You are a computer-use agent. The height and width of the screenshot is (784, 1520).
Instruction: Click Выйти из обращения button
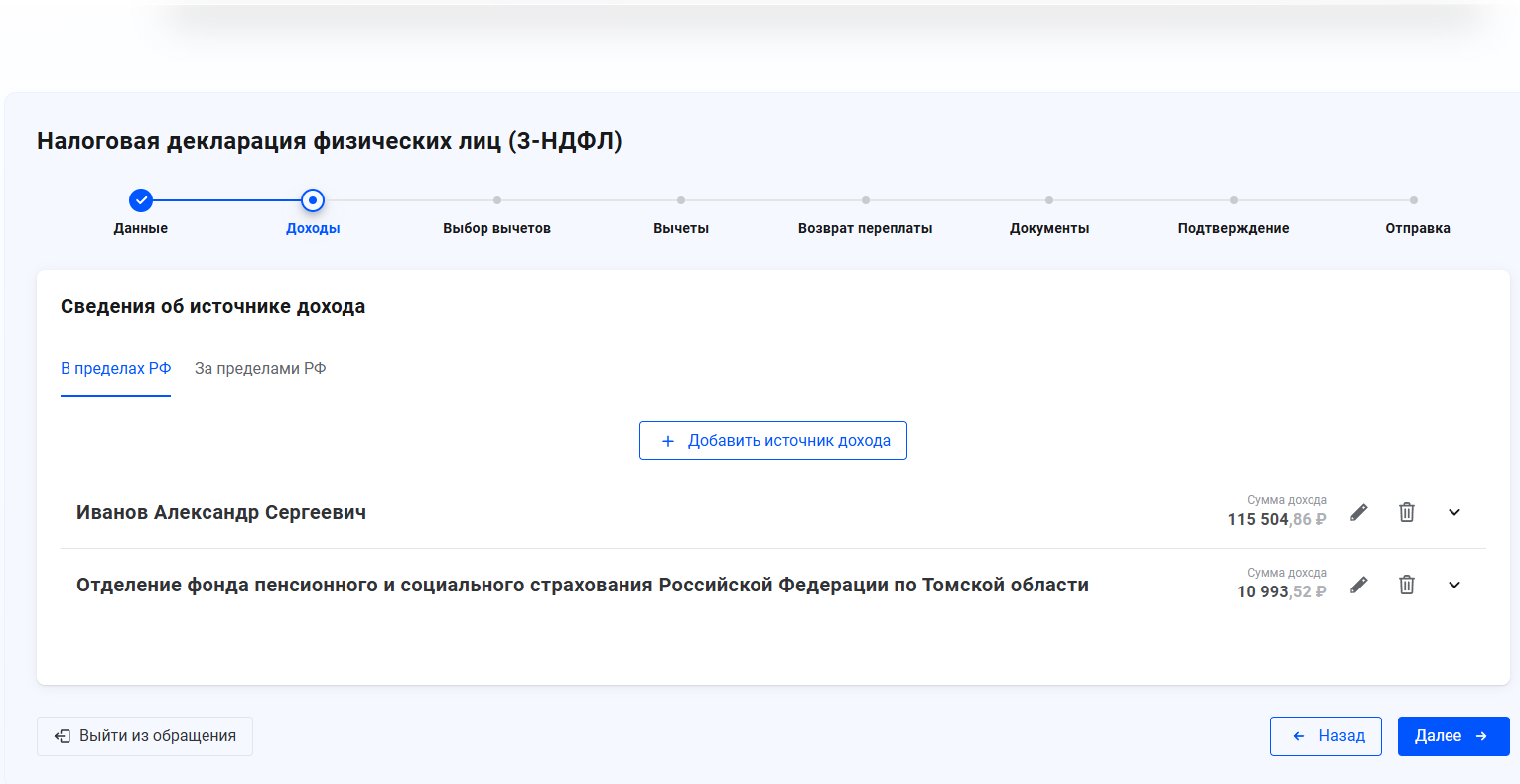[145, 736]
